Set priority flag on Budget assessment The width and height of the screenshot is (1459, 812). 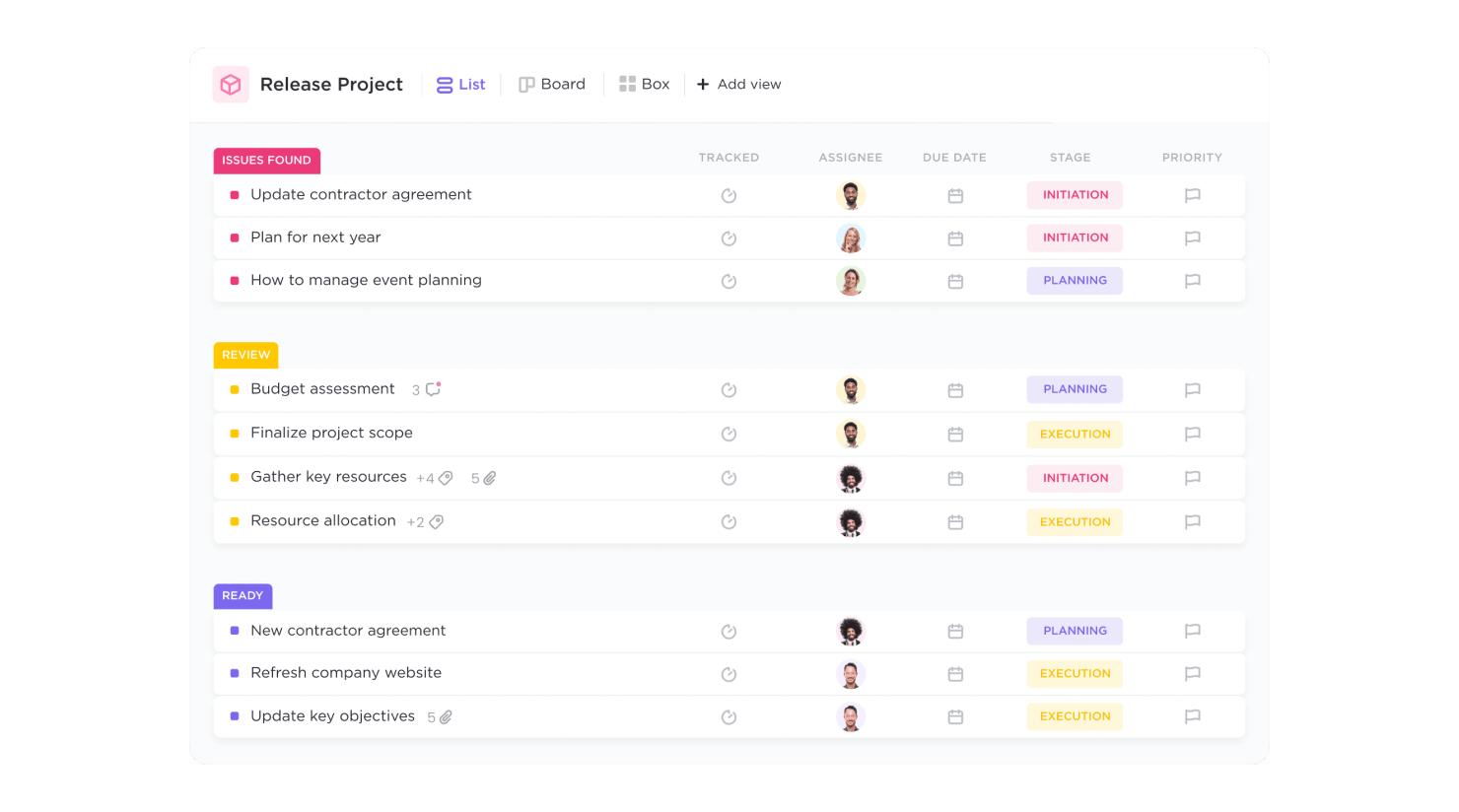(1192, 390)
